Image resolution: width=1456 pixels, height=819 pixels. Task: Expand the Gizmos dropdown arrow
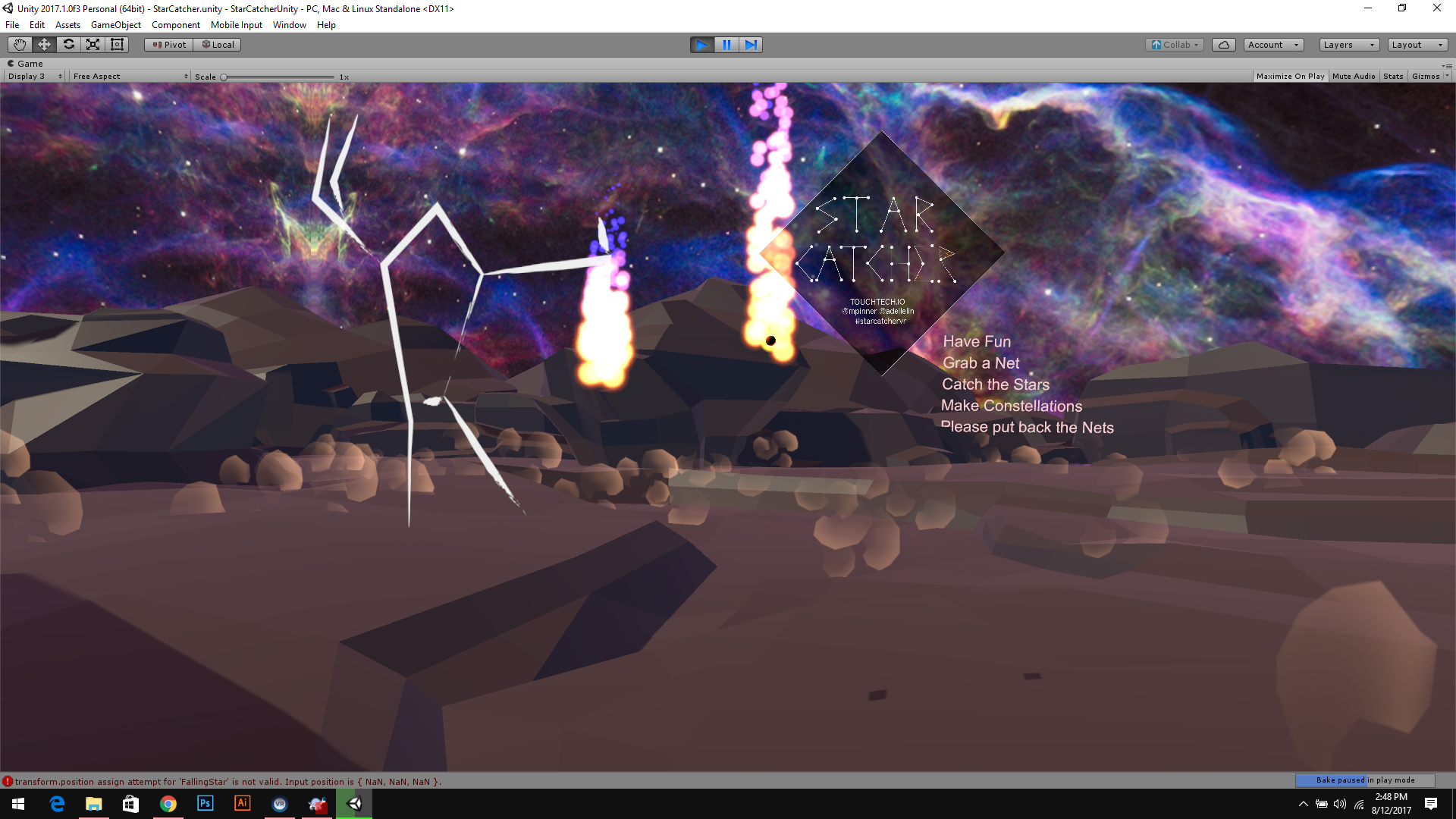tap(1447, 77)
